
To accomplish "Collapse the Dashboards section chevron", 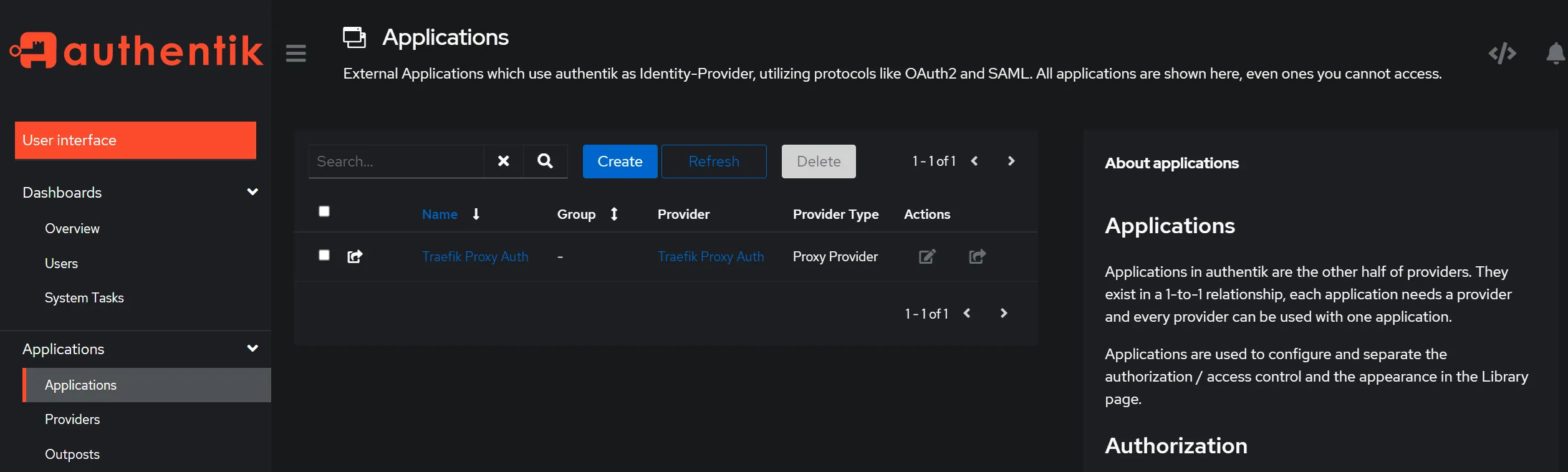I will (x=253, y=192).
